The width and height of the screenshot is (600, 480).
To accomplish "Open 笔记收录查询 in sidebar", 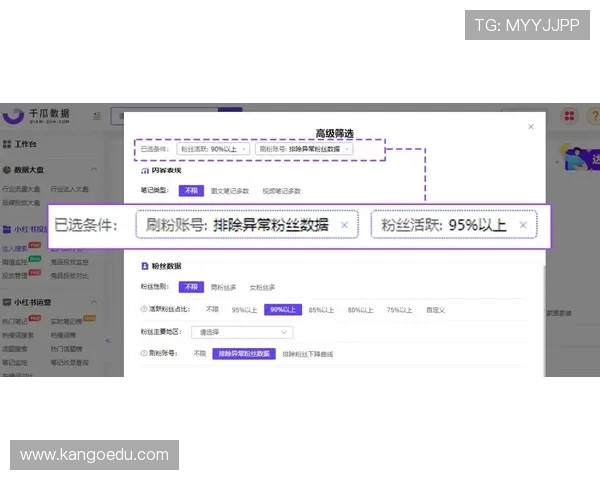I will [69, 362].
